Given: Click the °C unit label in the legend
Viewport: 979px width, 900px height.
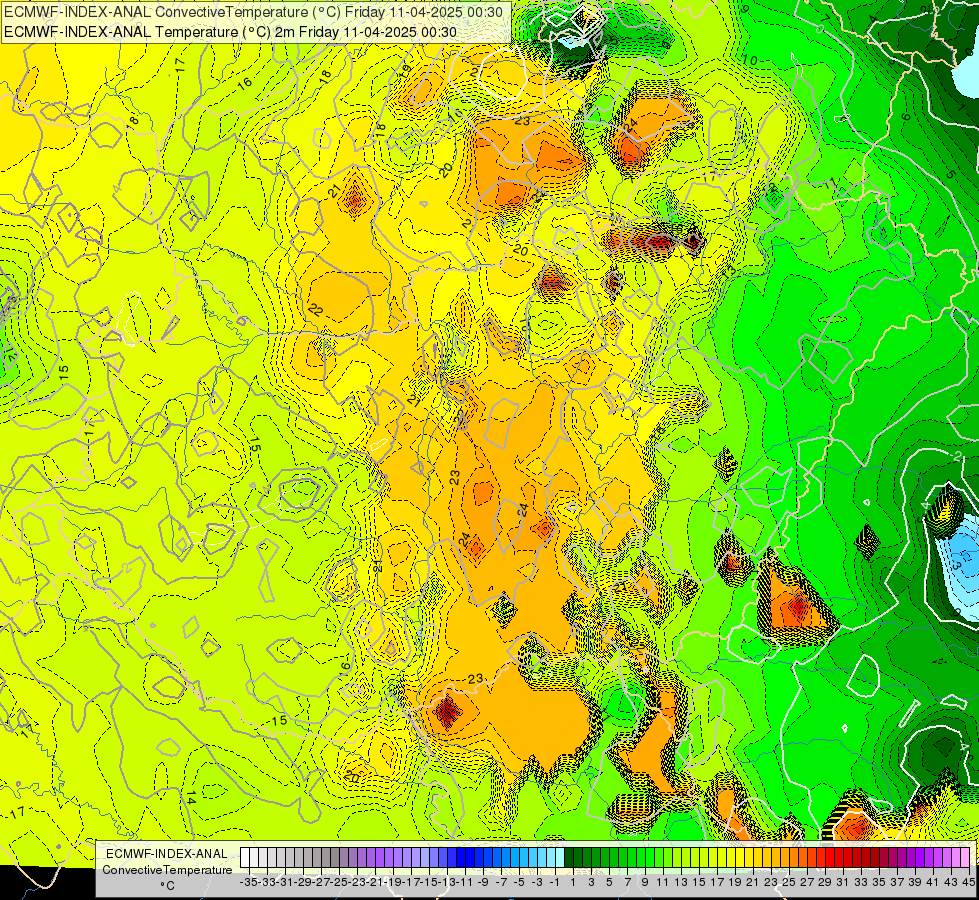Looking at the screenshot, I should tap(167, 885).
